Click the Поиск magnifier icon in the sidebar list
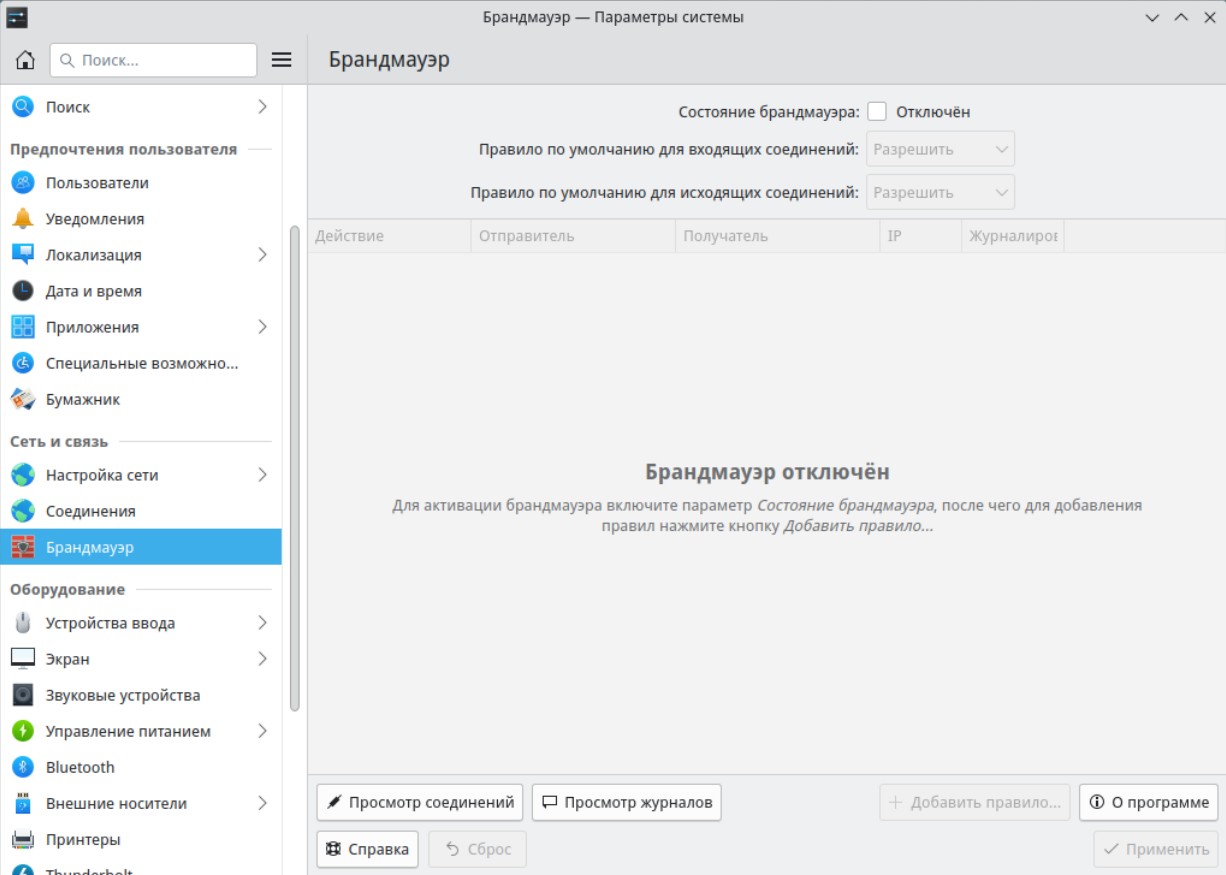1226x875 pixels. click(x=23, y=107)
